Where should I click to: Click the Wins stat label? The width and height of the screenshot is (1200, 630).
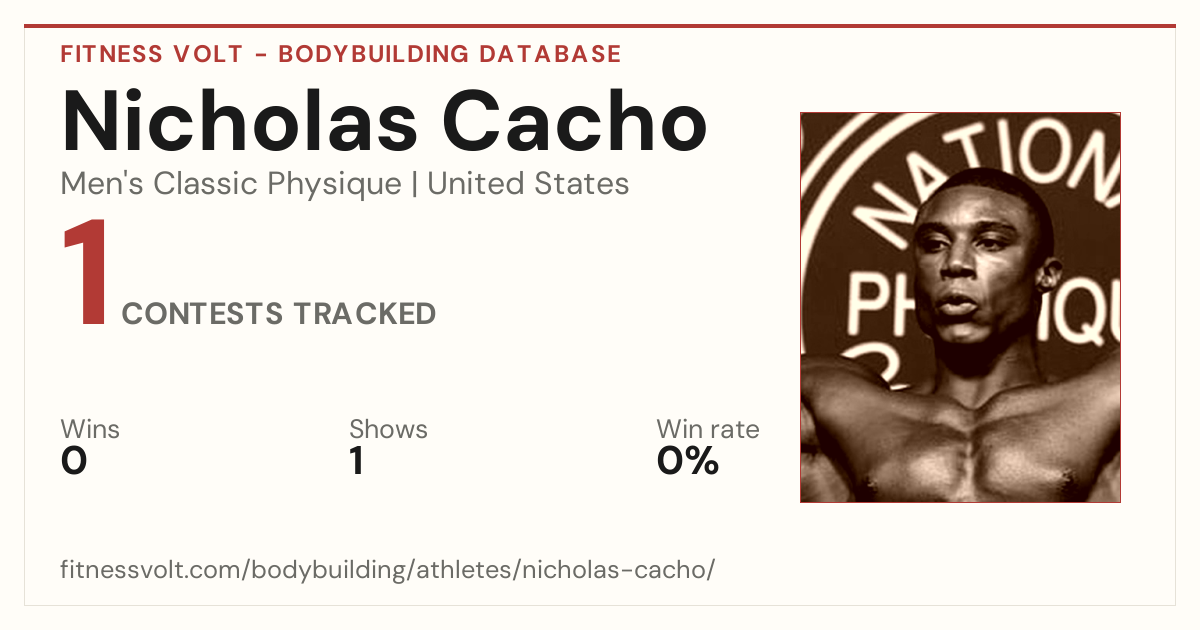(90, 429)
